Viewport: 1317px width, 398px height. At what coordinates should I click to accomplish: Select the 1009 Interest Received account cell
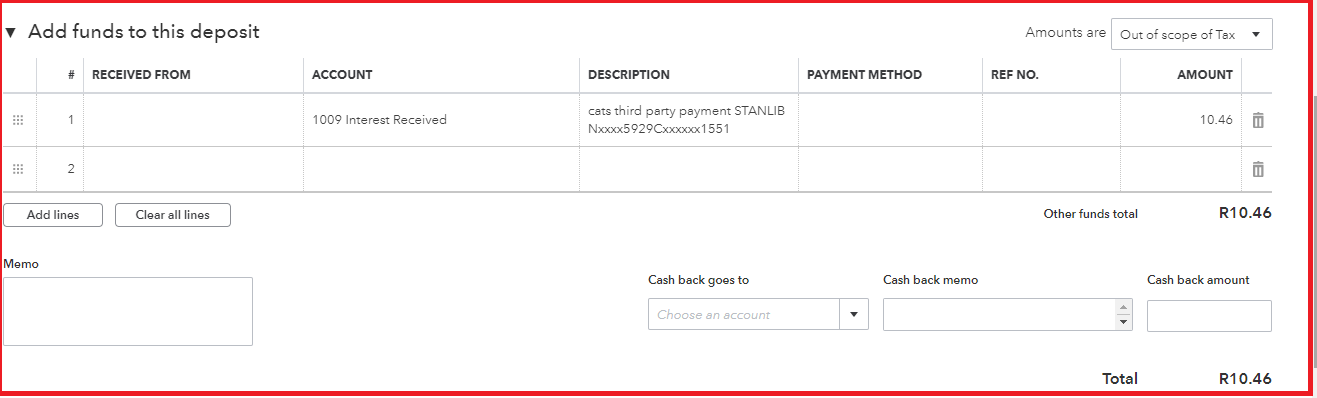coord(441,120)
